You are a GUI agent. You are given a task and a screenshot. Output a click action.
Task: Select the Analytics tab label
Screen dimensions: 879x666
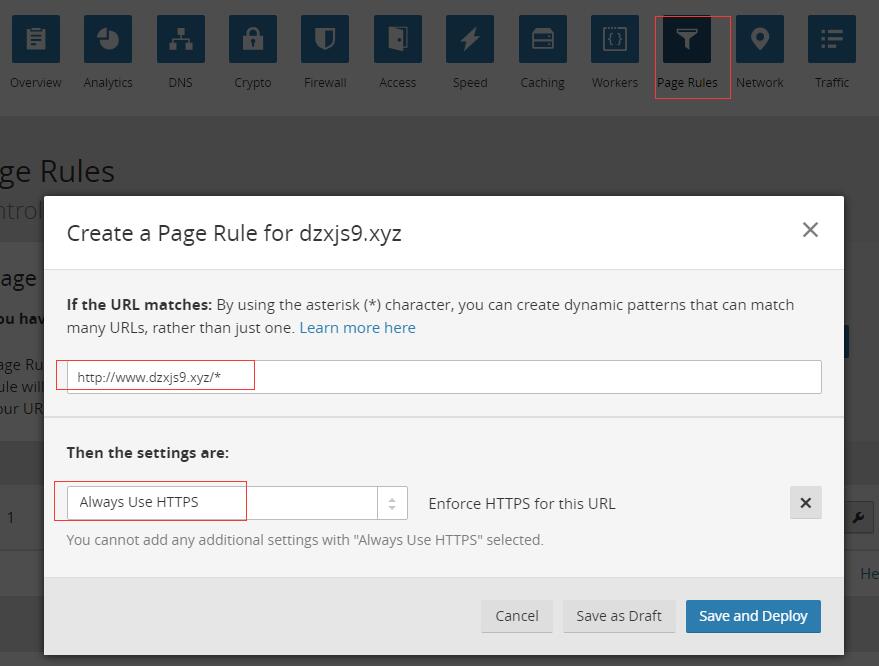tap(108, 83)
